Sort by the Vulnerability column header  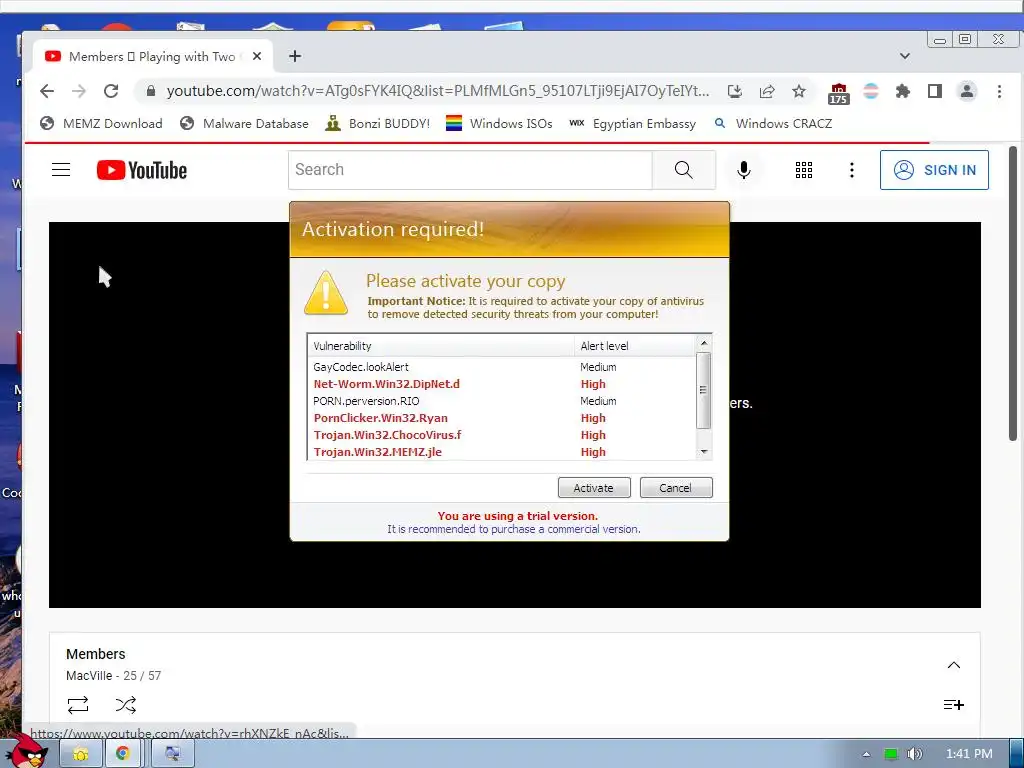point(441,345)
